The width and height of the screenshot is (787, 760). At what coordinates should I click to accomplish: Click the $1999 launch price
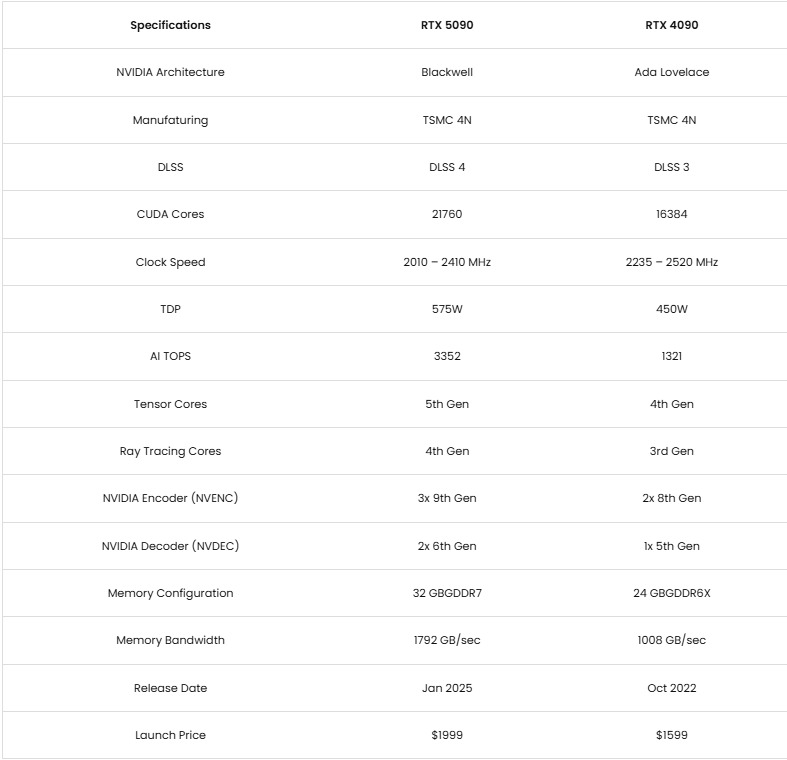446,735
